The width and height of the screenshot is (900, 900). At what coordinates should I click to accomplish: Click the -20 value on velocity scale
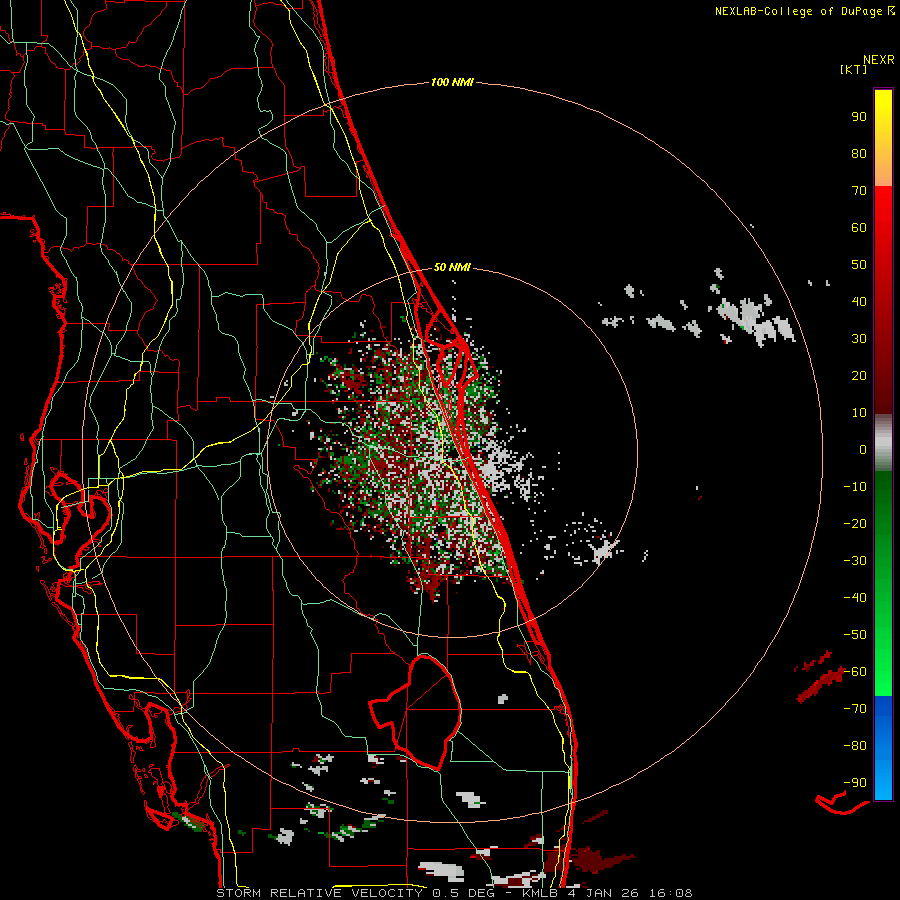(x=855, y=523)
